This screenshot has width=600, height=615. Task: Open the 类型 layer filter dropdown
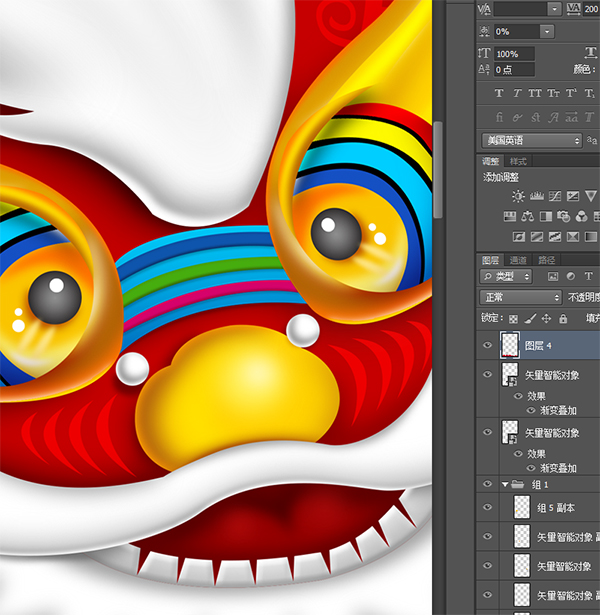pos(505,277)
